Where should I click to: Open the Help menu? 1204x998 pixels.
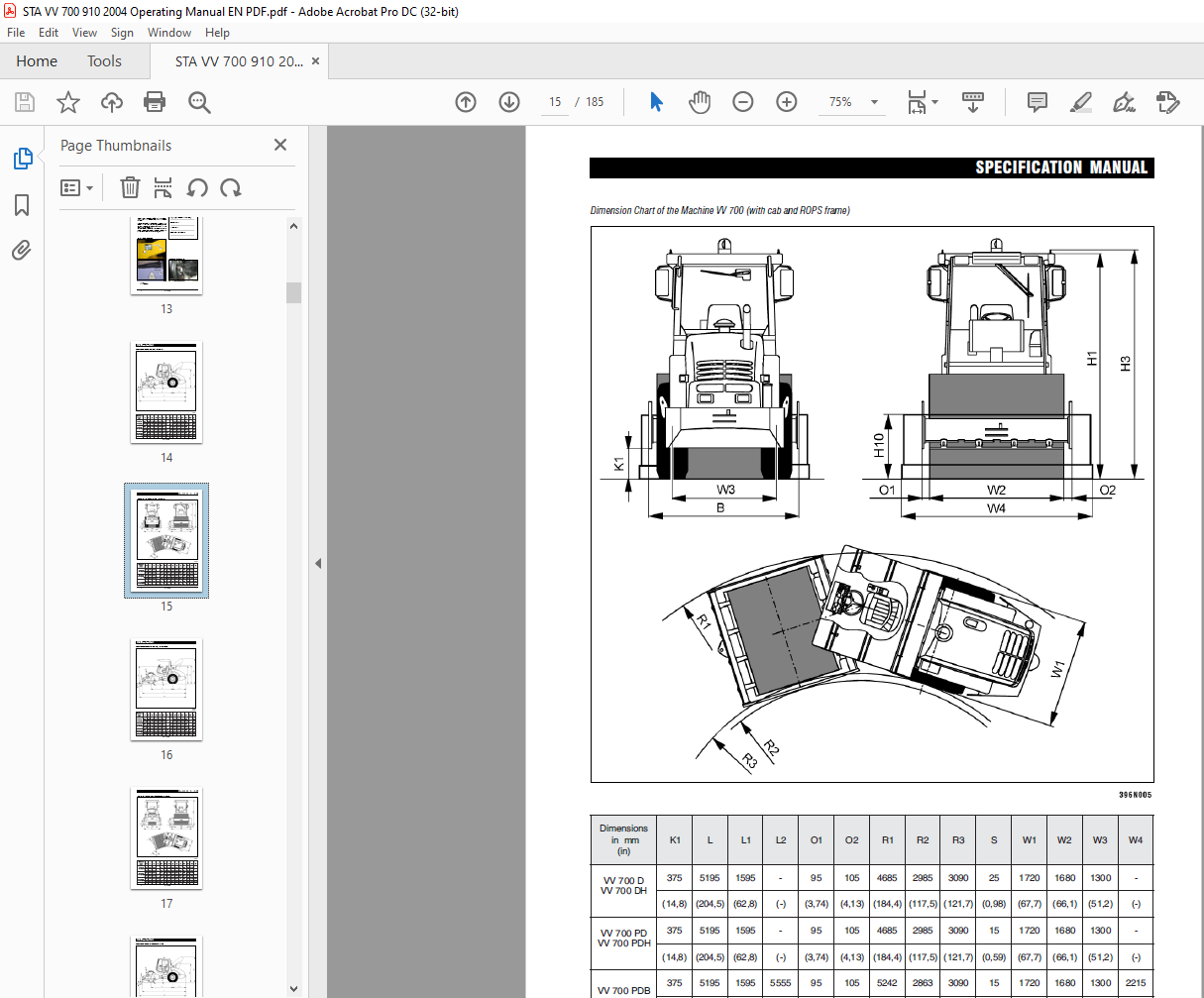click(x=217, y=33)
